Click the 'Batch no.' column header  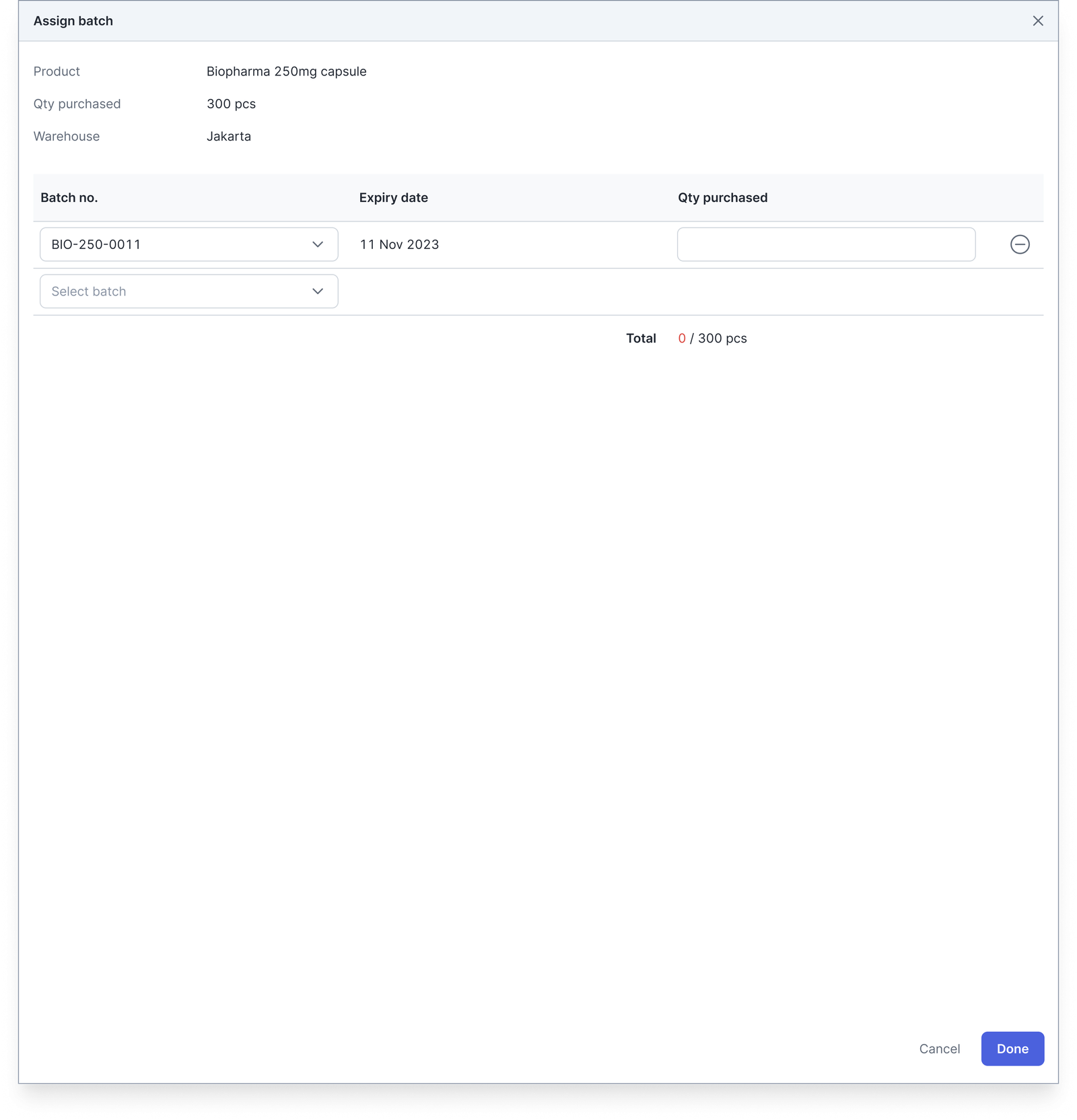coord(69,198)
